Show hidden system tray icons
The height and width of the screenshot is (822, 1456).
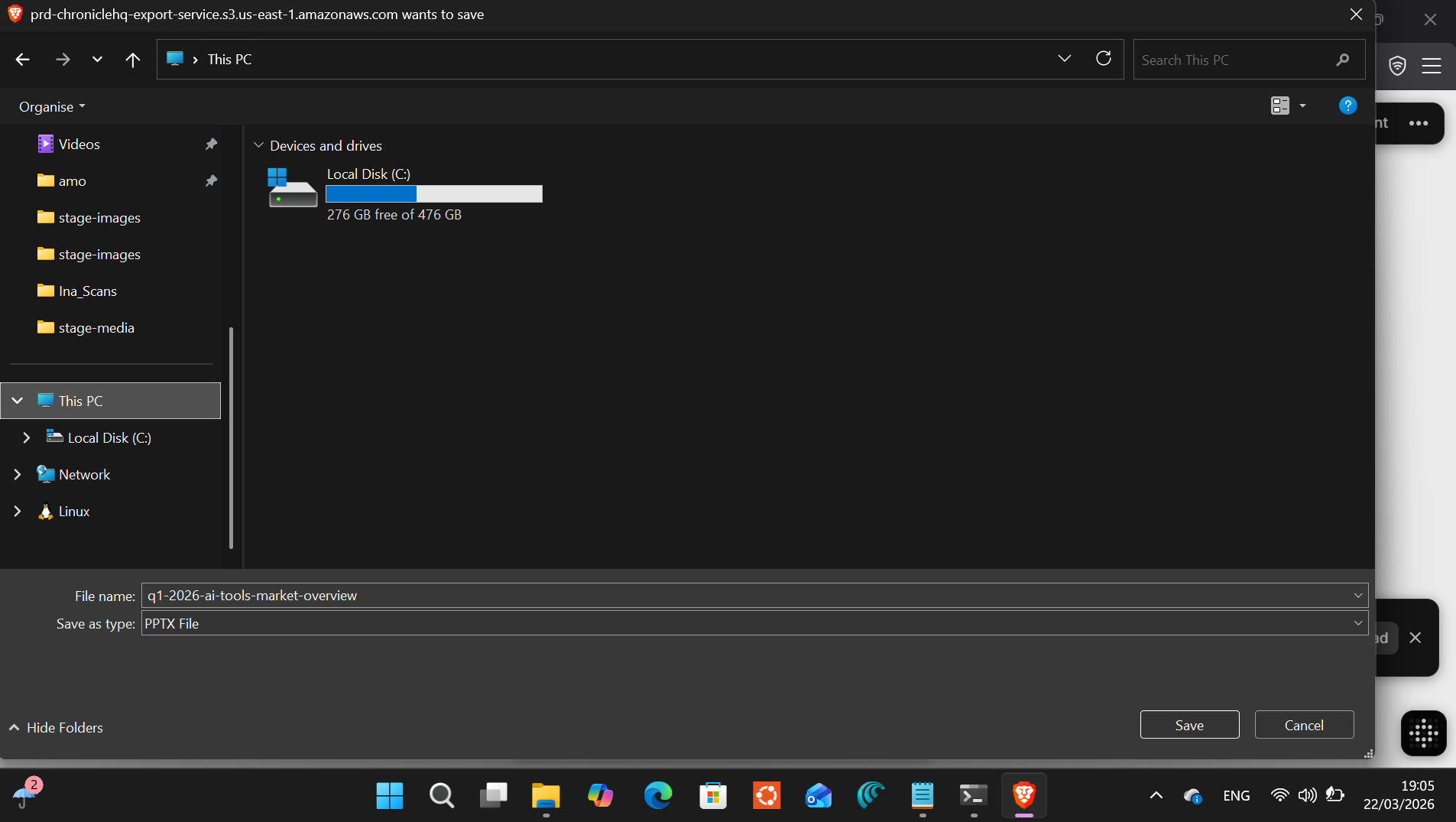coord(1156,796)
